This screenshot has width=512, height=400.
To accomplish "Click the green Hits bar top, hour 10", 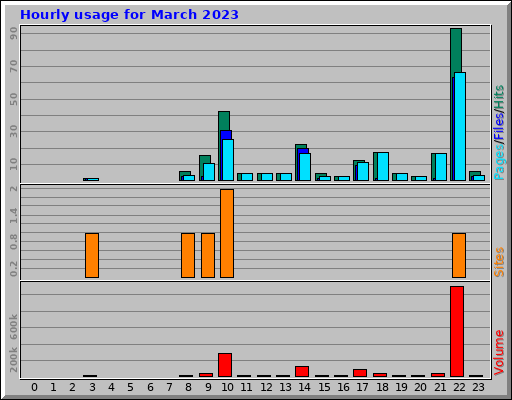I will 224,120.
